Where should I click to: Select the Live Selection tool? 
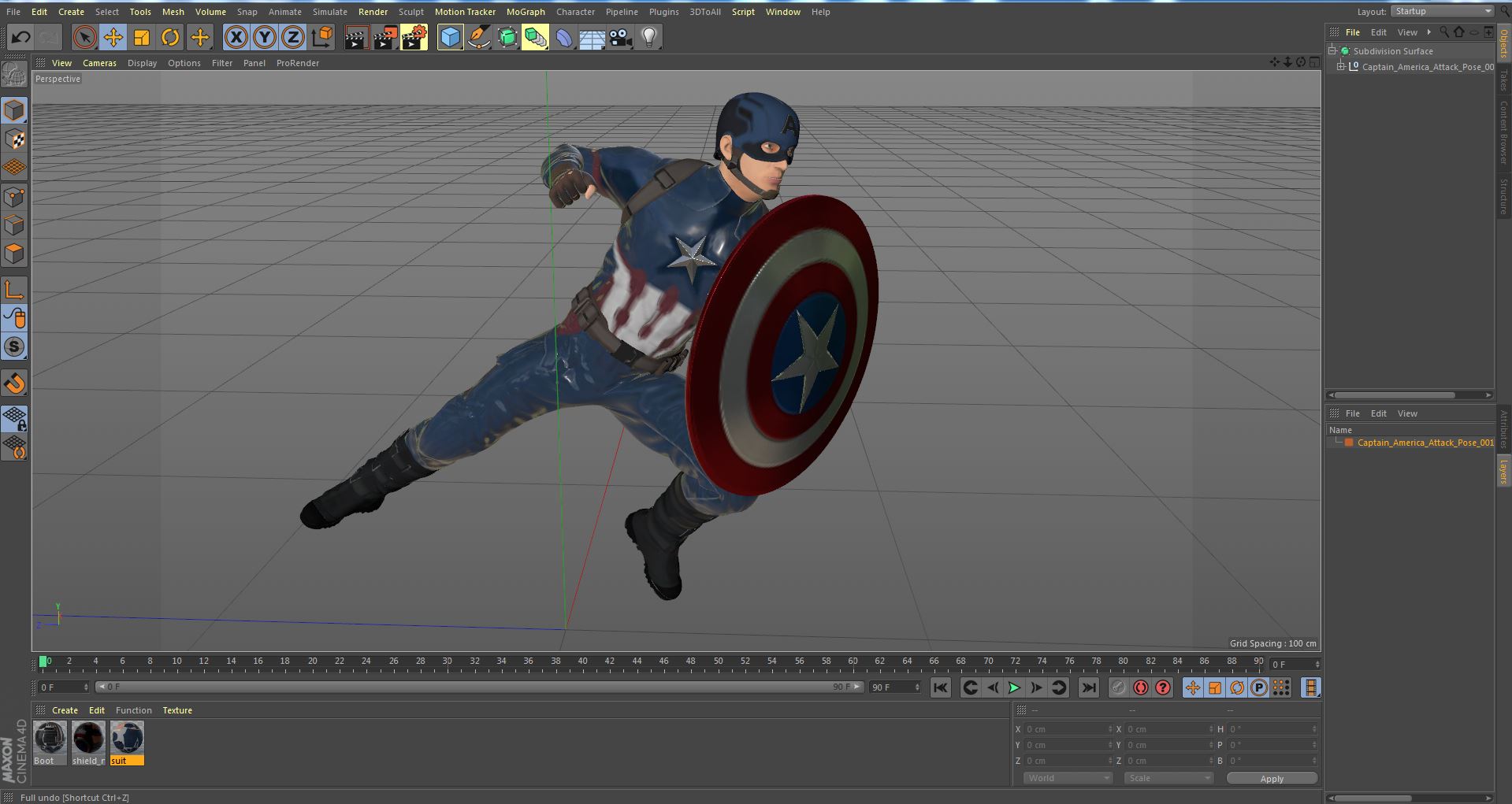pos(84,37)
